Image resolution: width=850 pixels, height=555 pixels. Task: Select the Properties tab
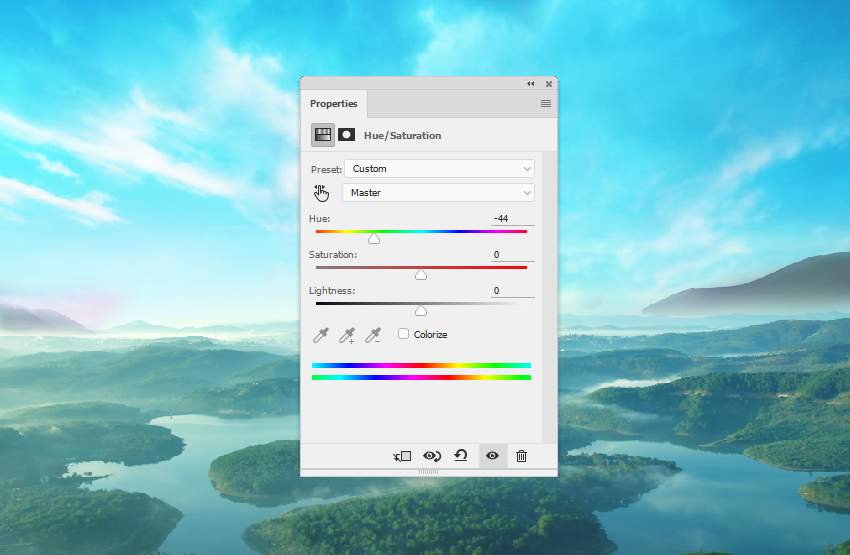pyautogui.click(x=333, y=104)
